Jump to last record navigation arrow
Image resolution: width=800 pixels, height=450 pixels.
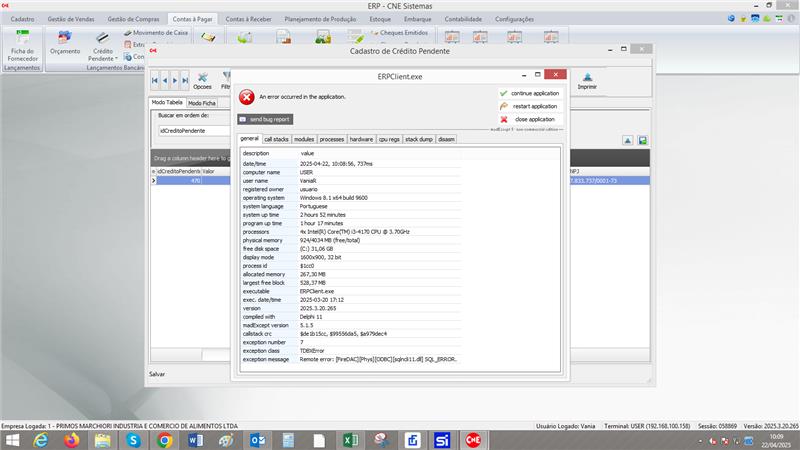184,79
